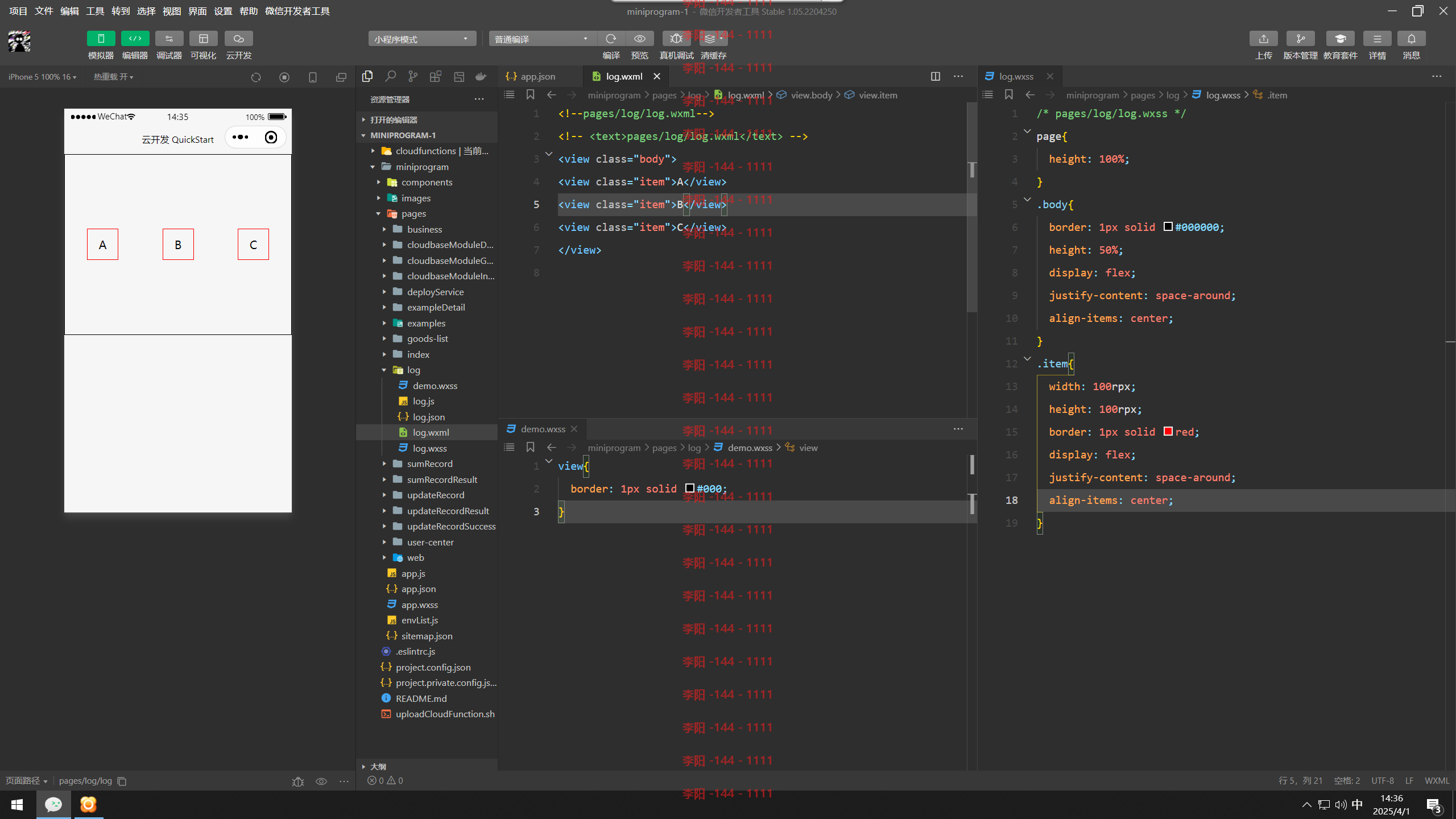Open the 普通编译 compile mode dropdown
The width and height of the screenshot is (1456, 819).
[543, 39]
